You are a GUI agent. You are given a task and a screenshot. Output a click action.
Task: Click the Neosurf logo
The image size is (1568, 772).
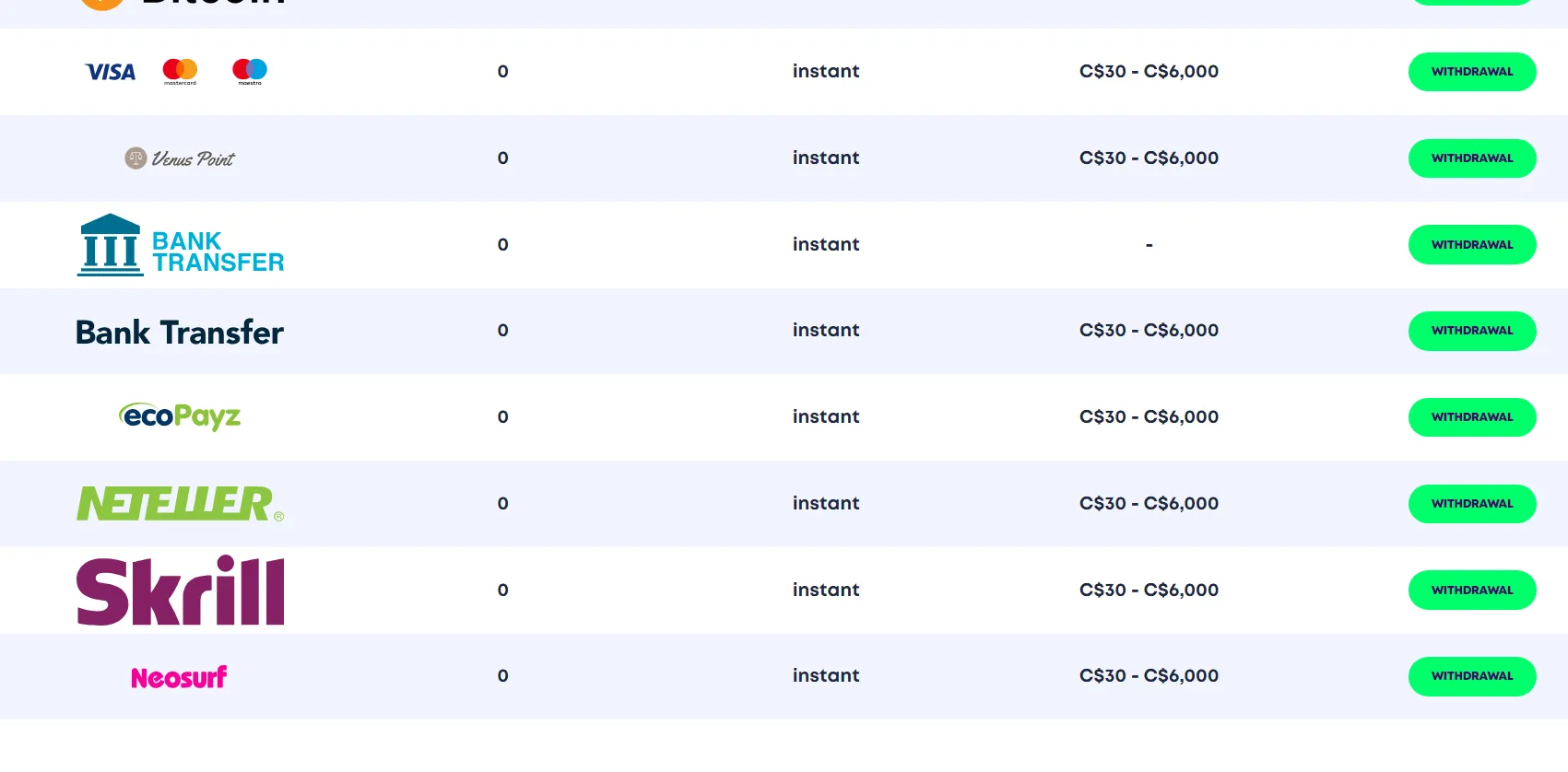click(x=180, y=677)
